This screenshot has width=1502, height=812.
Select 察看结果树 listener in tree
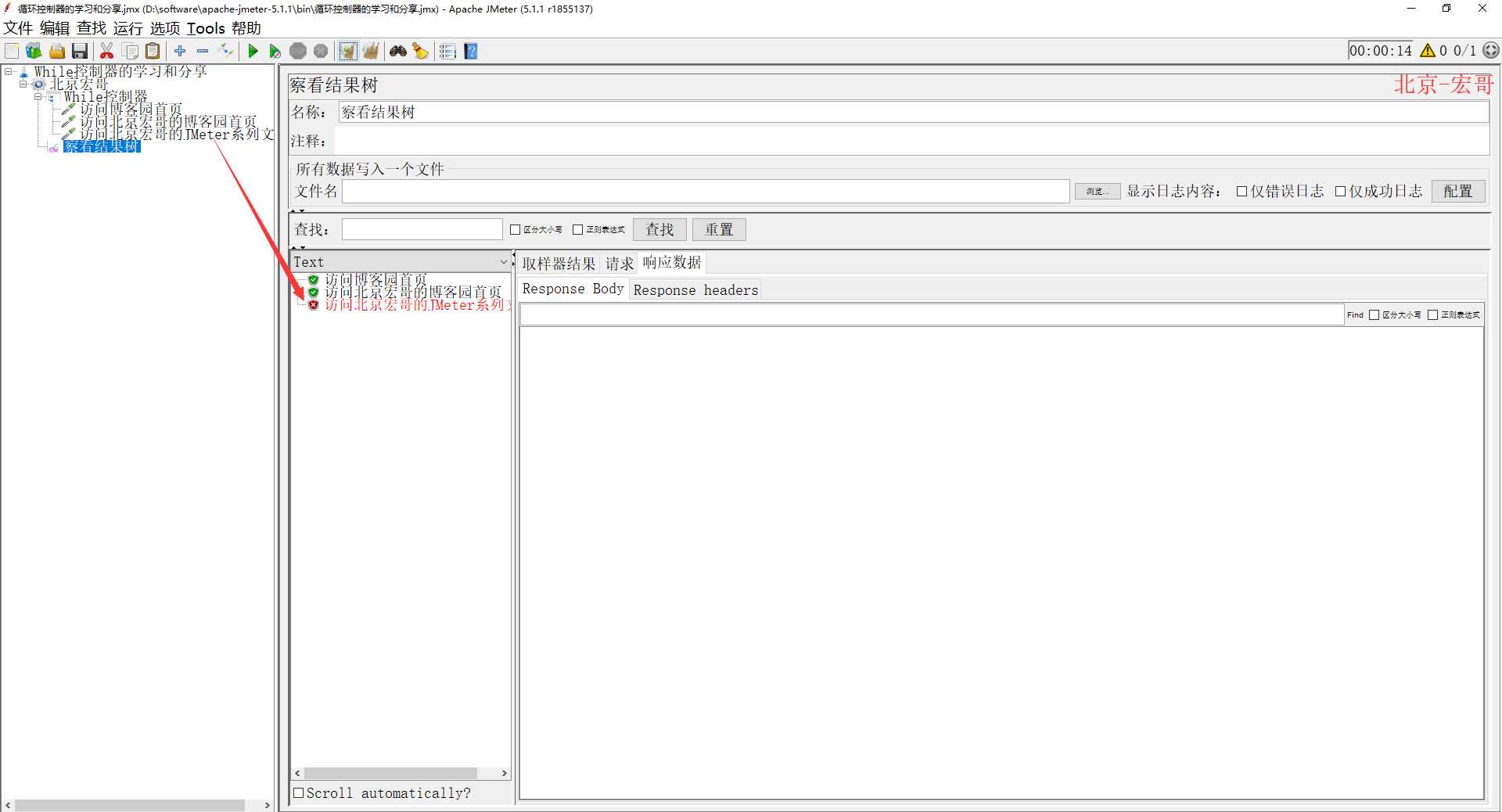click(x=102, y=146)
